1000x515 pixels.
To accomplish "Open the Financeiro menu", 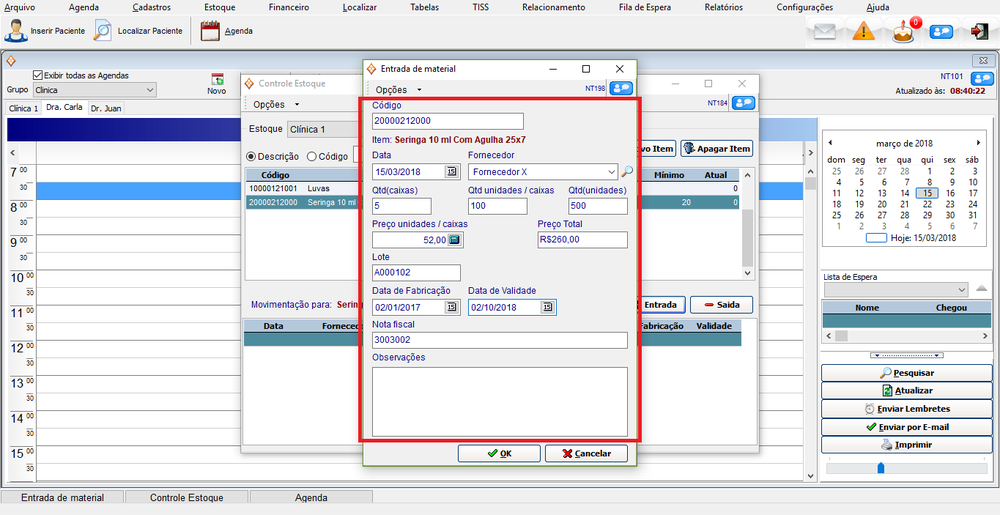I will pos(289,7).
